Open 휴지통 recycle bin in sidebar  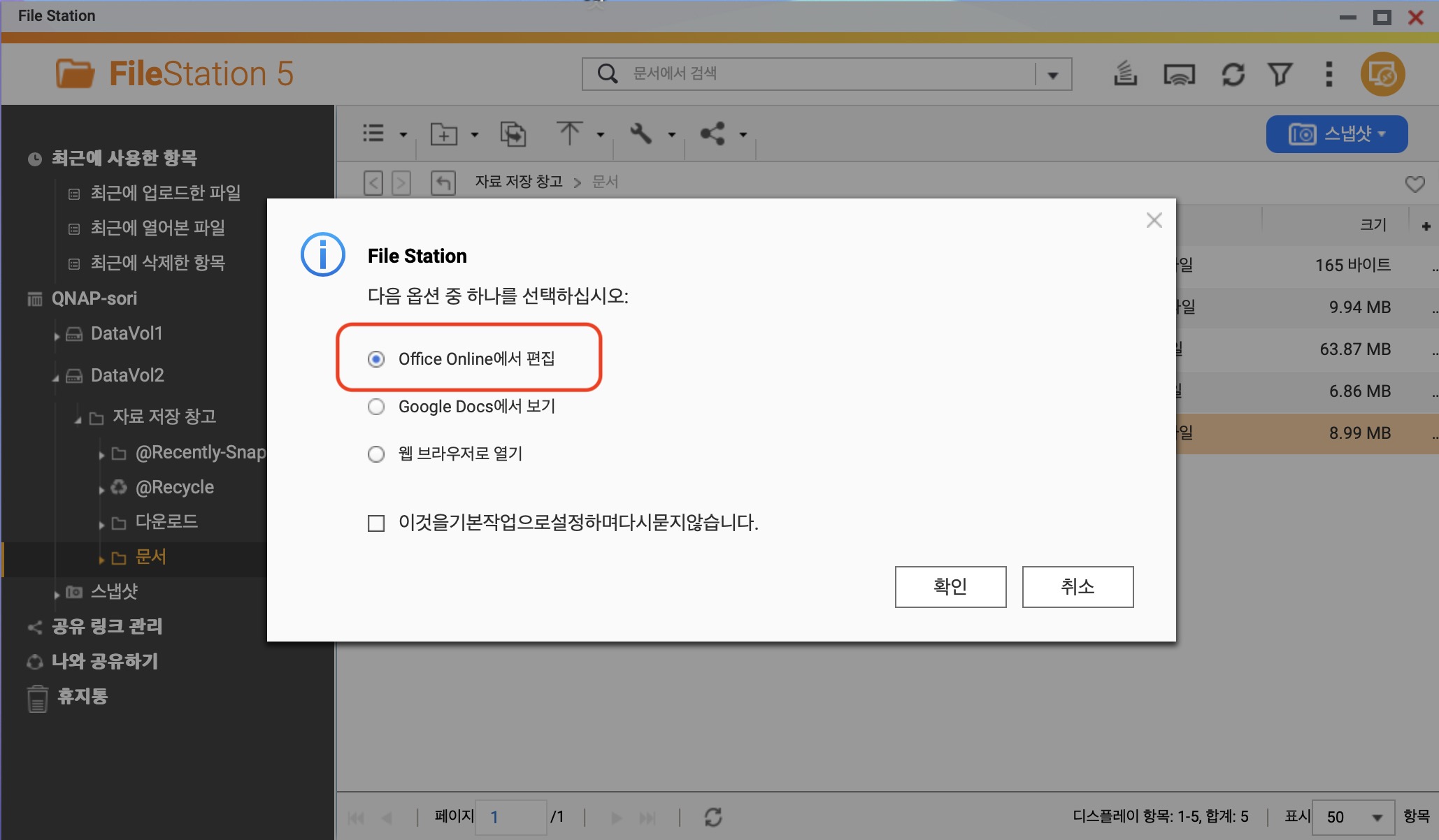click(83, 696)
